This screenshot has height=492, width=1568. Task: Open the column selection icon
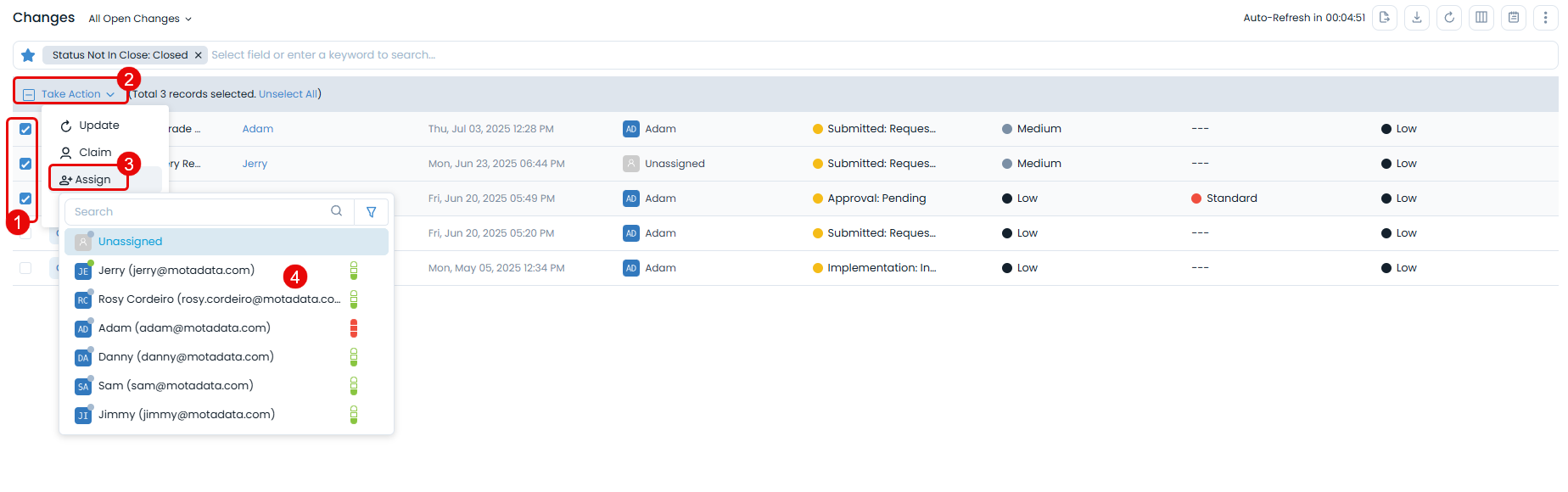point(1481,18)
